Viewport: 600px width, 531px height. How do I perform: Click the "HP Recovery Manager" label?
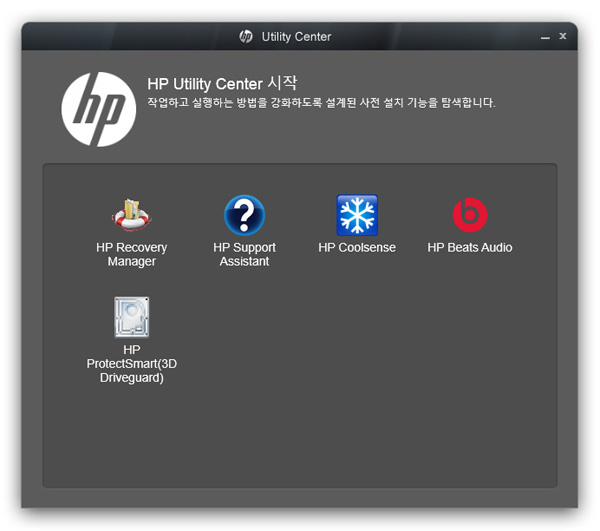(x=131, y=254)
